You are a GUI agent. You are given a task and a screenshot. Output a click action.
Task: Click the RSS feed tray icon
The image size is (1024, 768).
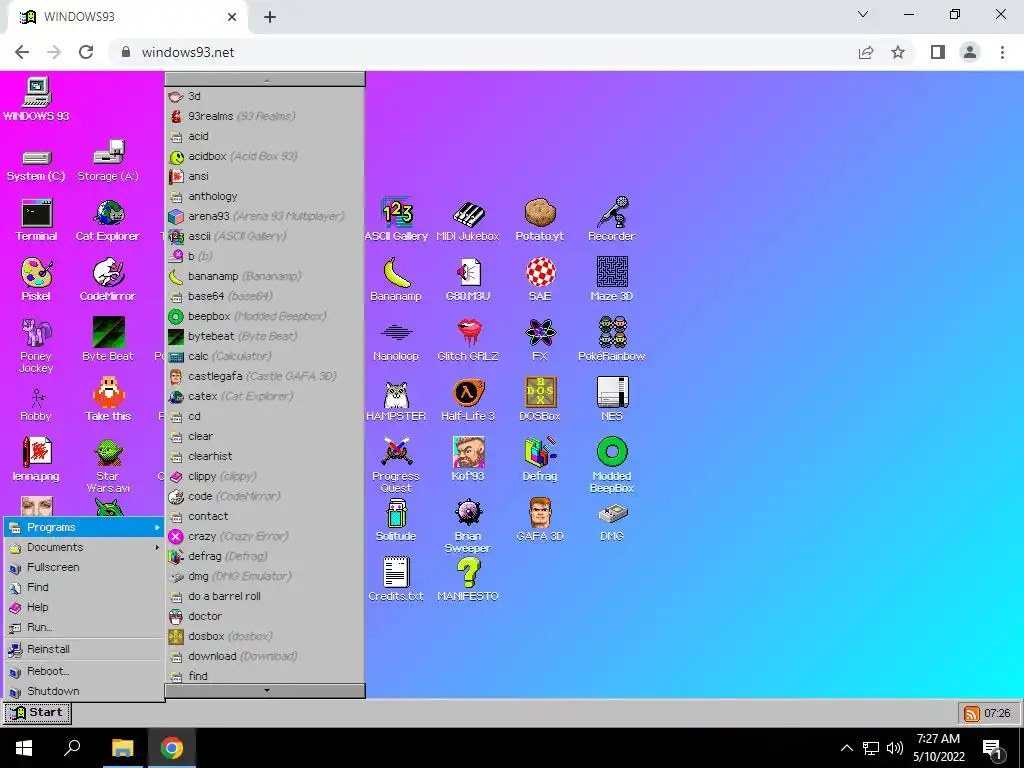(971, 714)
